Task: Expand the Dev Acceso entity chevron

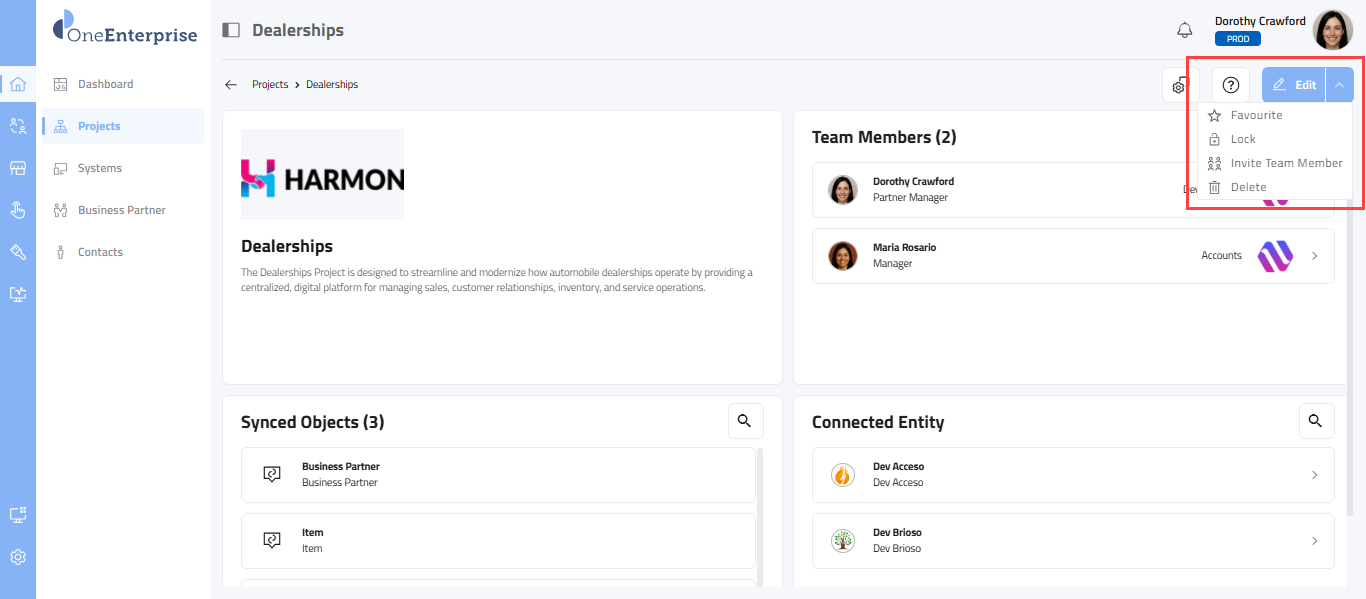Action: click(1315, 475)
